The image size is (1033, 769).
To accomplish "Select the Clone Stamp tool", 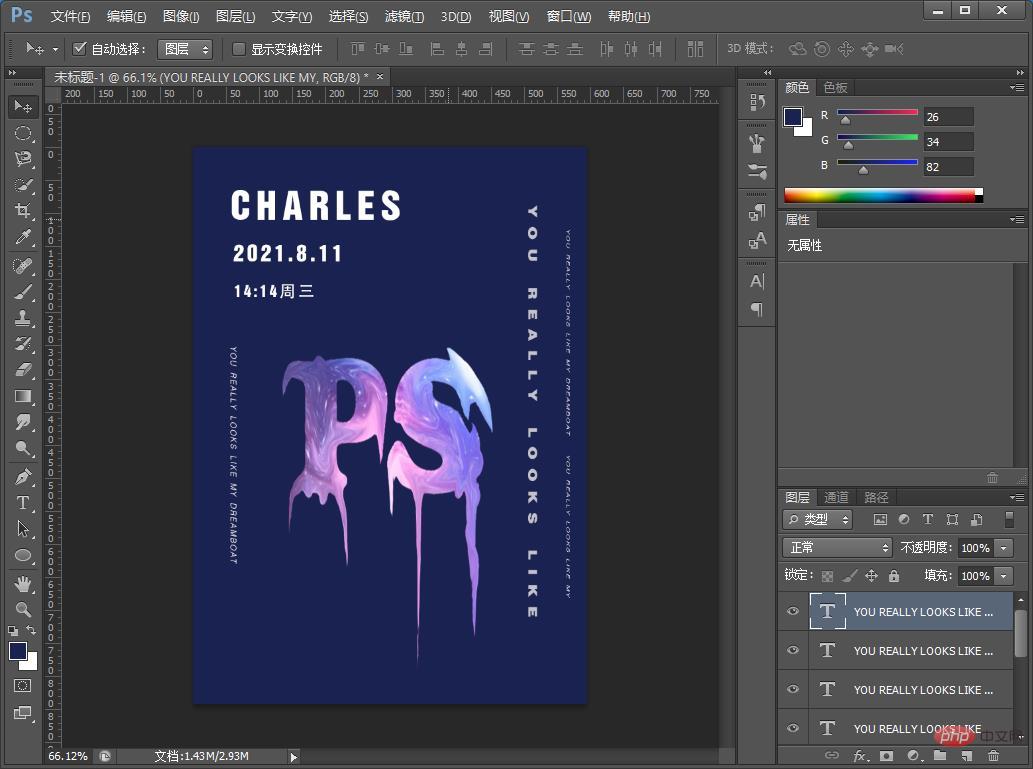I will click(x=23, y=318).
